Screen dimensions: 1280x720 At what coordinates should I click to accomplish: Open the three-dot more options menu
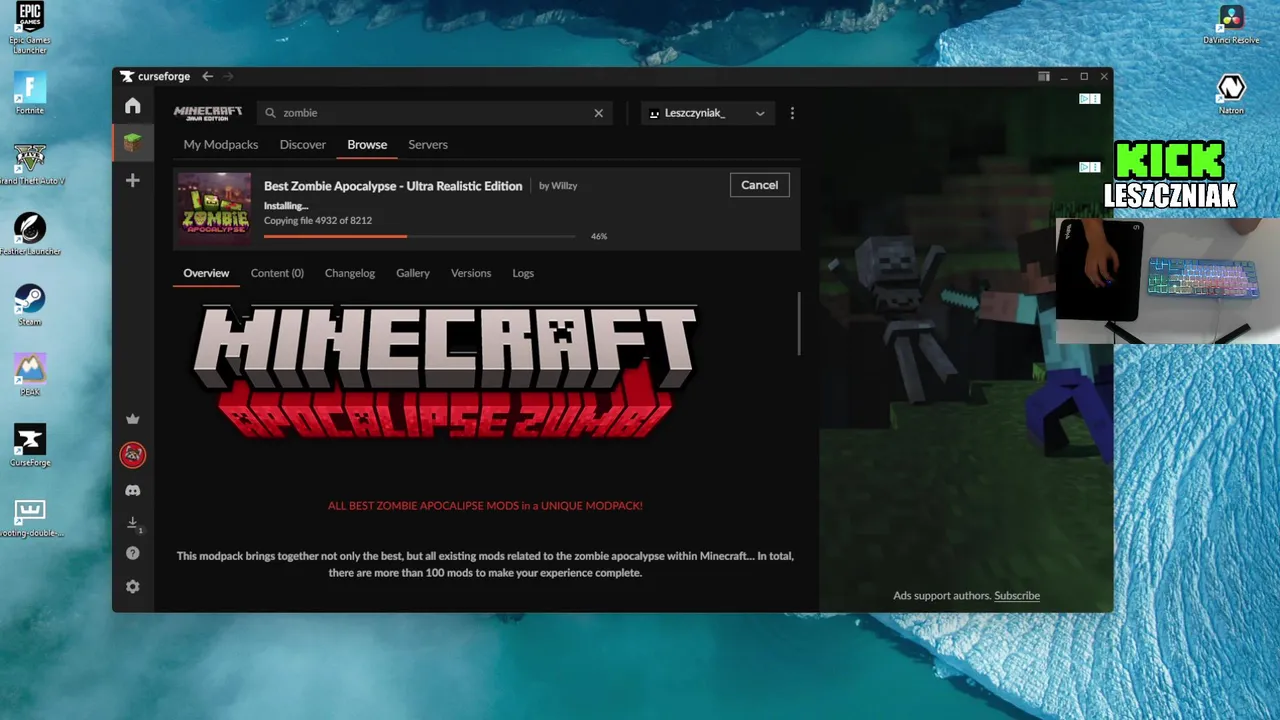click(792, 113)
